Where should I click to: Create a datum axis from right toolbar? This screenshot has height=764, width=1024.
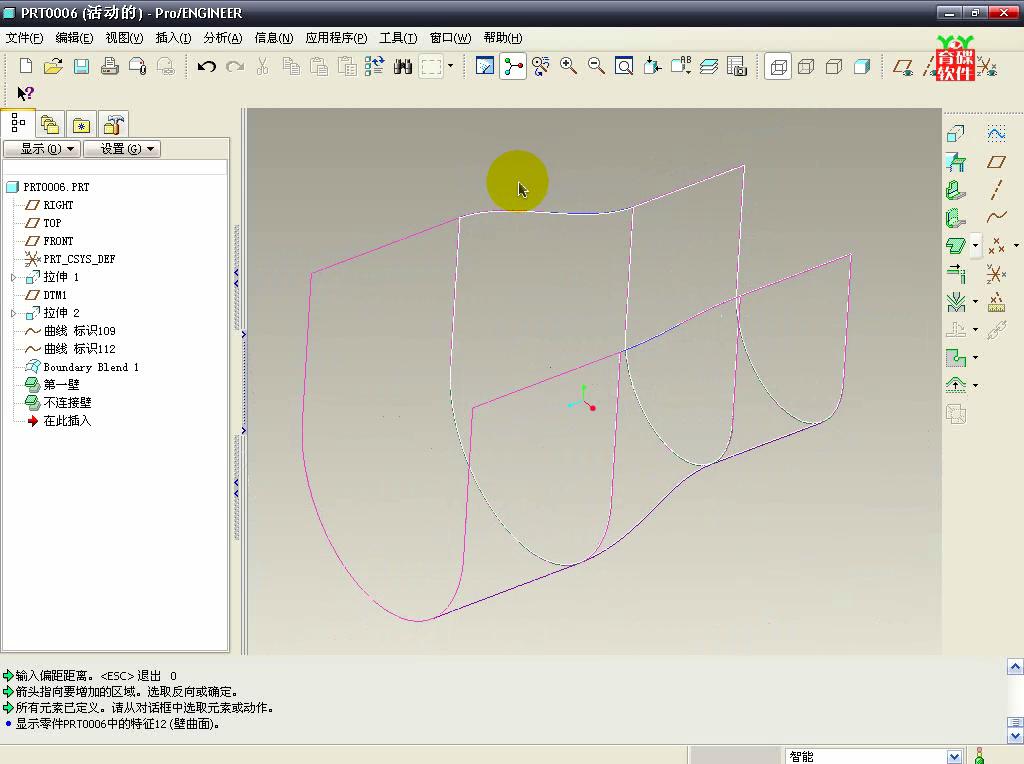click(x=997, y=190)
